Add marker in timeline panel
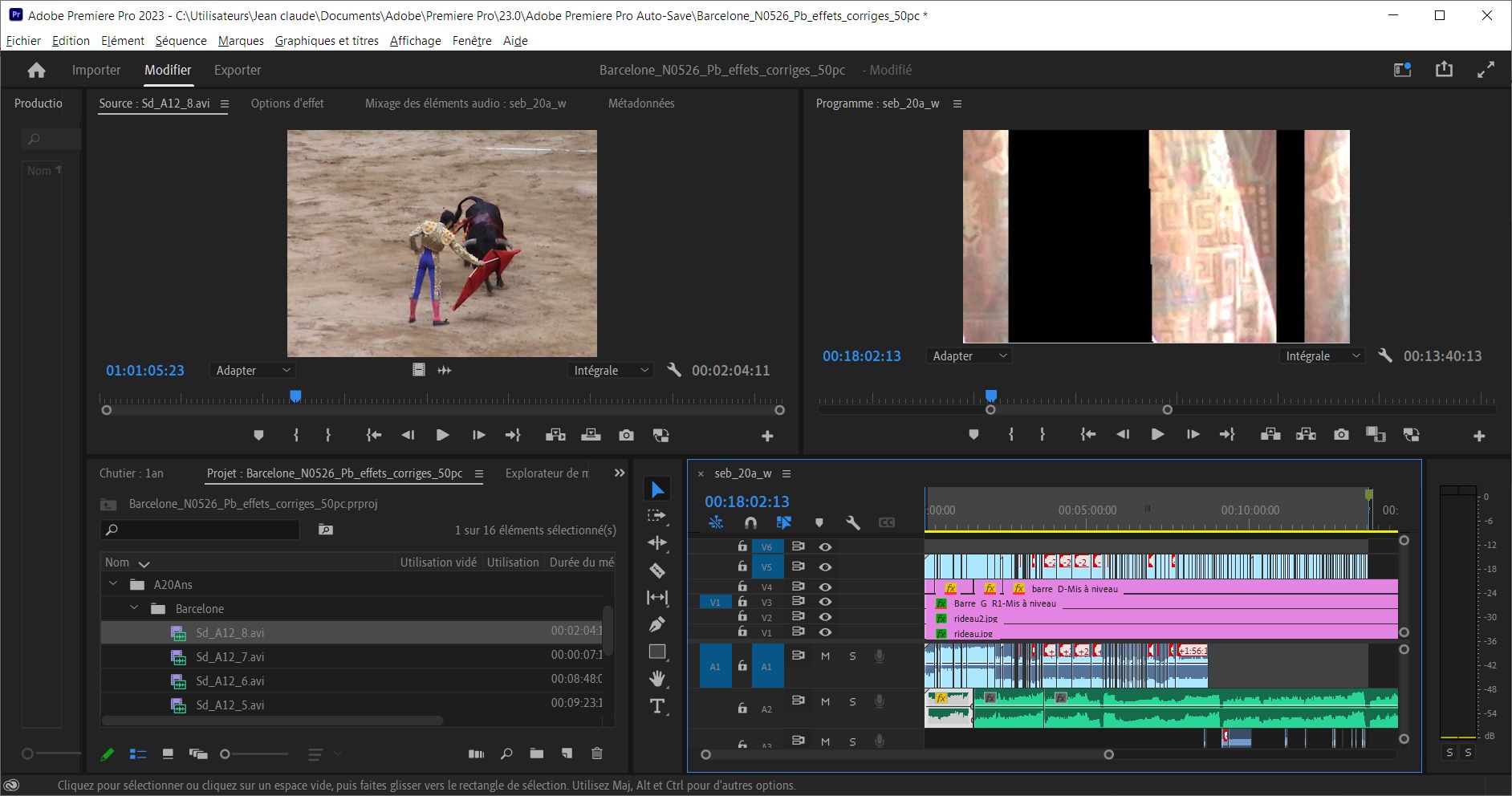Image resolution: width=1512 pixels, height=796 pixels. [x=819, y=522]
